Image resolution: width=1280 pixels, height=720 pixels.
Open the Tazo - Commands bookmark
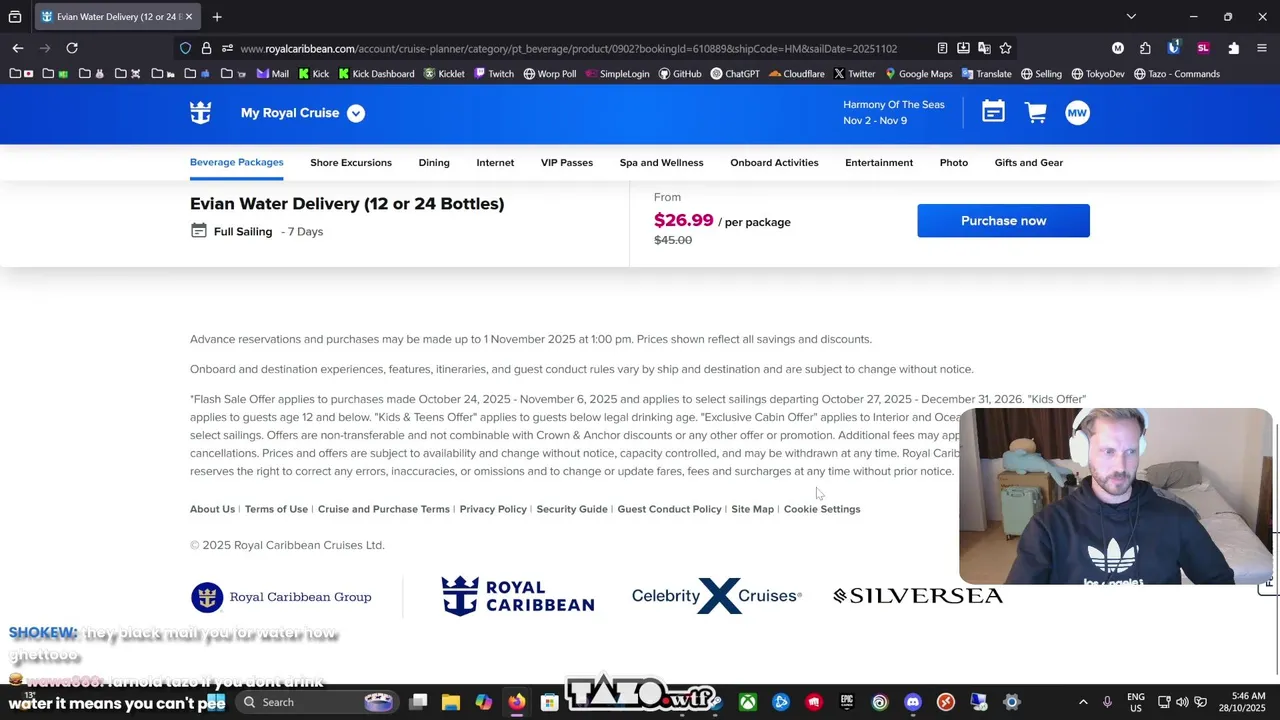click(x=1176, y=74)
